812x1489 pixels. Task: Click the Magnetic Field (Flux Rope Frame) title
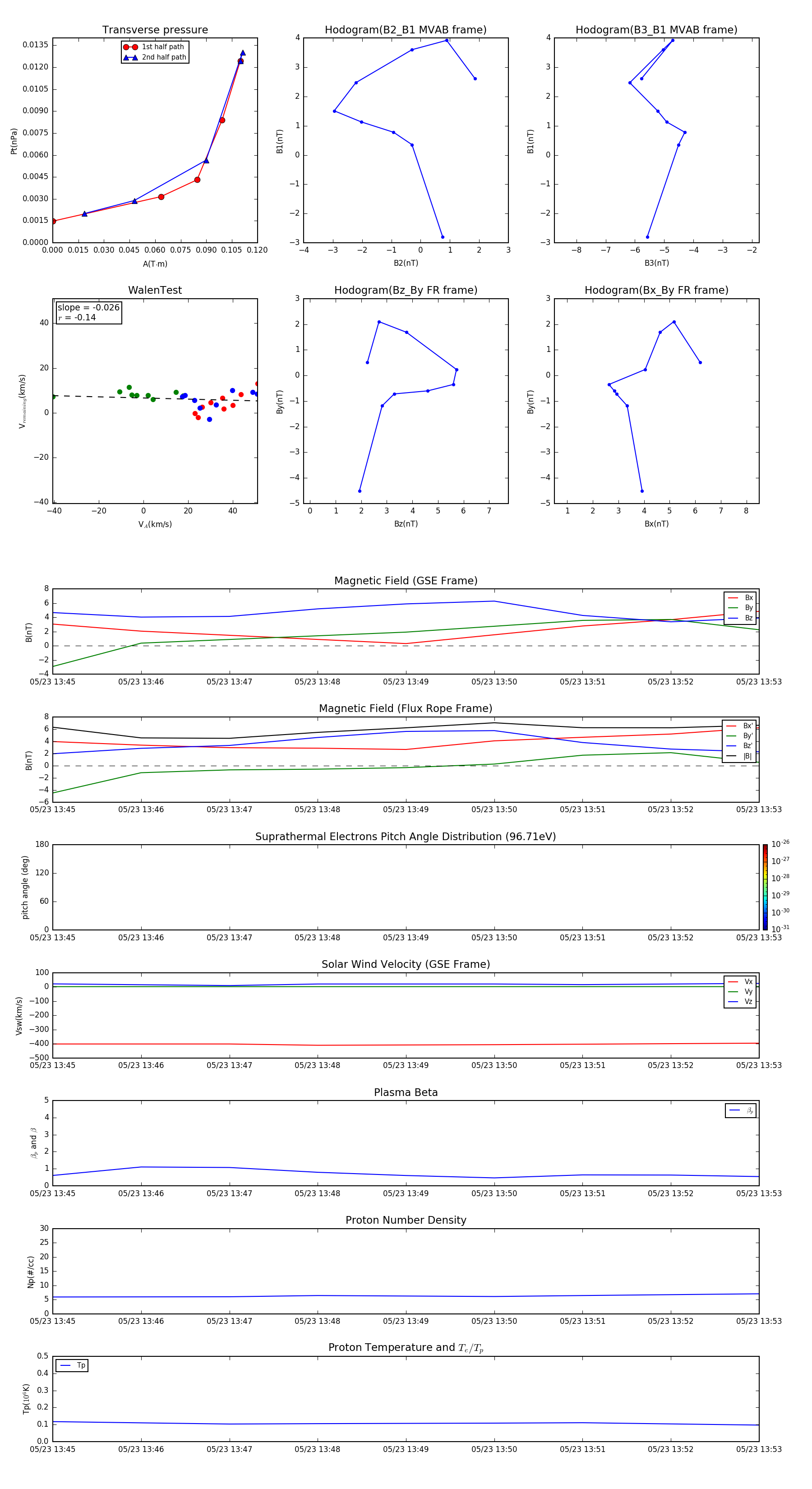pos(406,709)
